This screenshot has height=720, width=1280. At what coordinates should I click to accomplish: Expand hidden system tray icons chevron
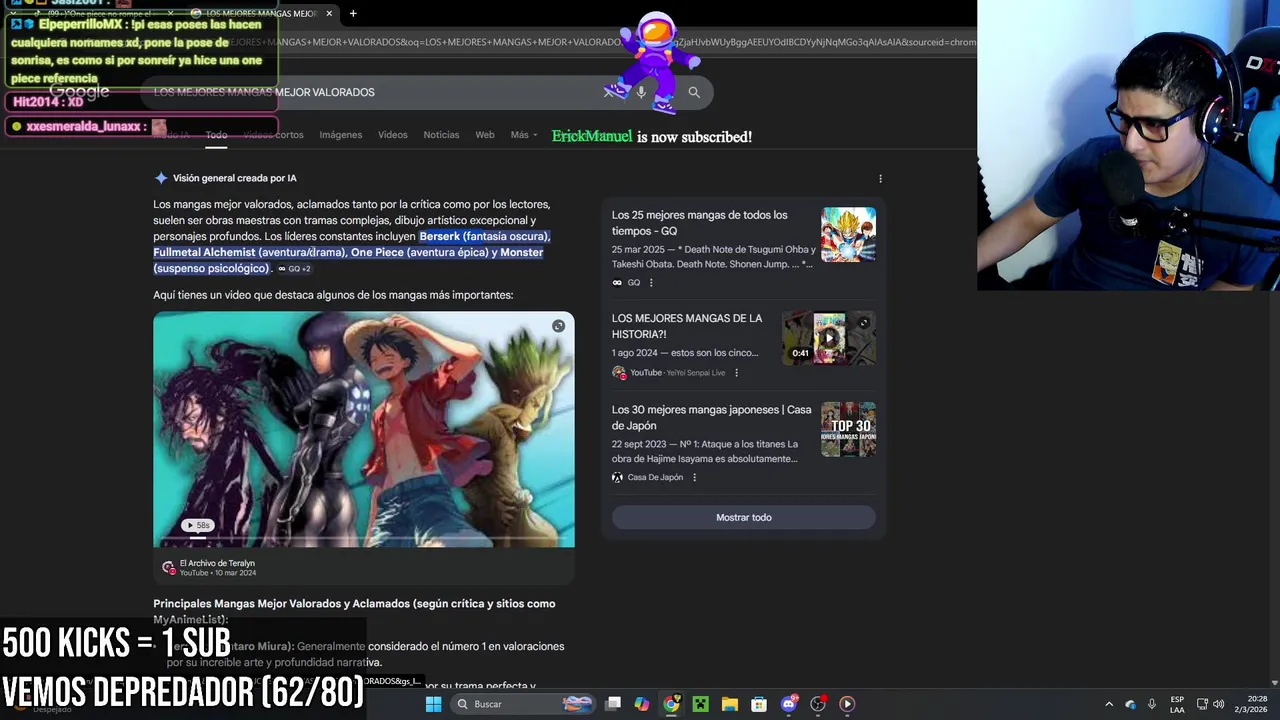click(x=1108, y=704)
